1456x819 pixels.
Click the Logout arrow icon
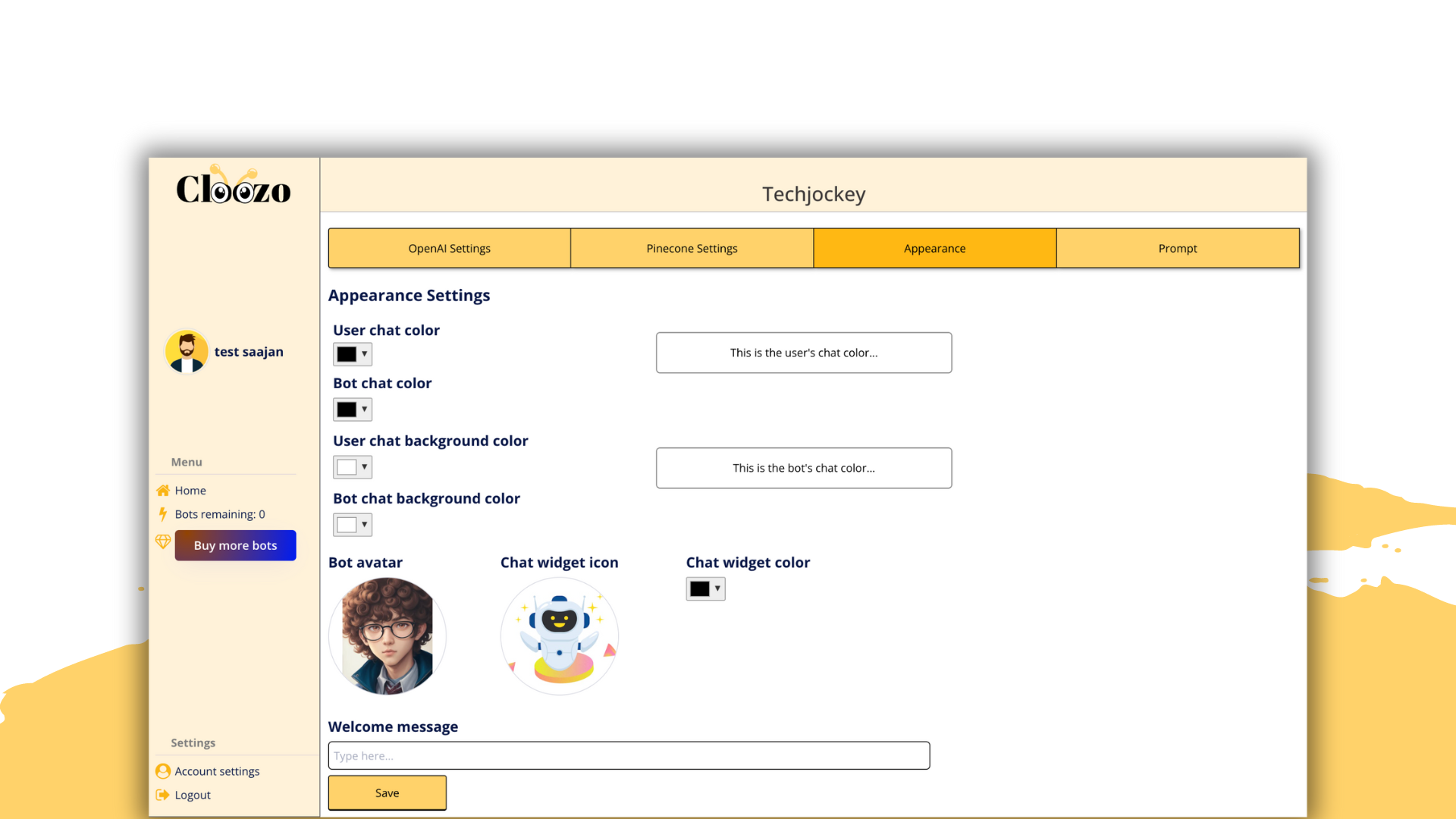[163, 795]
